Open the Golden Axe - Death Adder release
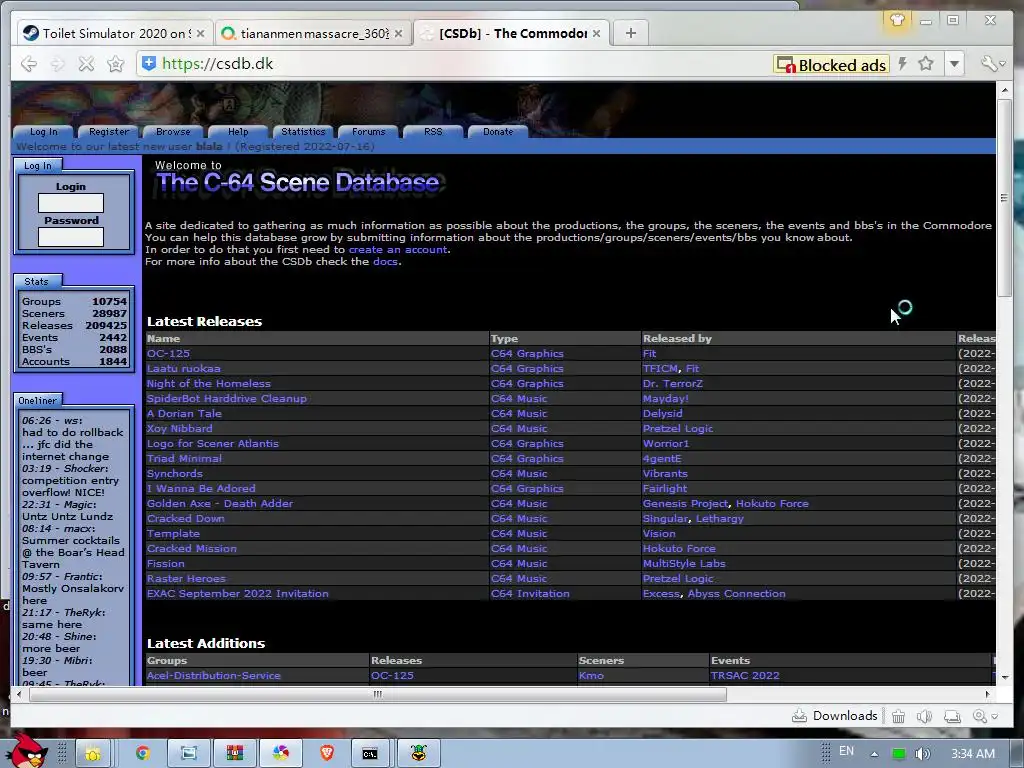This screenshot has height=768, width=1024. 219,504
